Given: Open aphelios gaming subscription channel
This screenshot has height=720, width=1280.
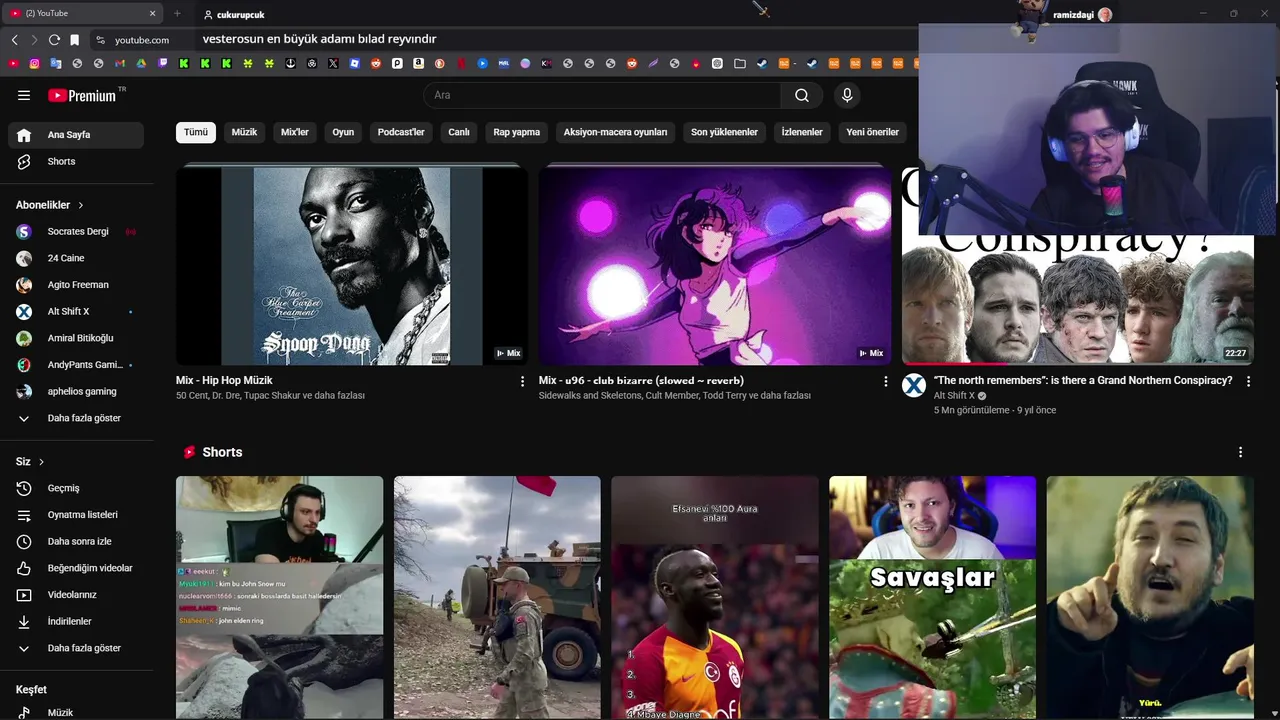Looking at the screenshot, I should pos(76,391).
